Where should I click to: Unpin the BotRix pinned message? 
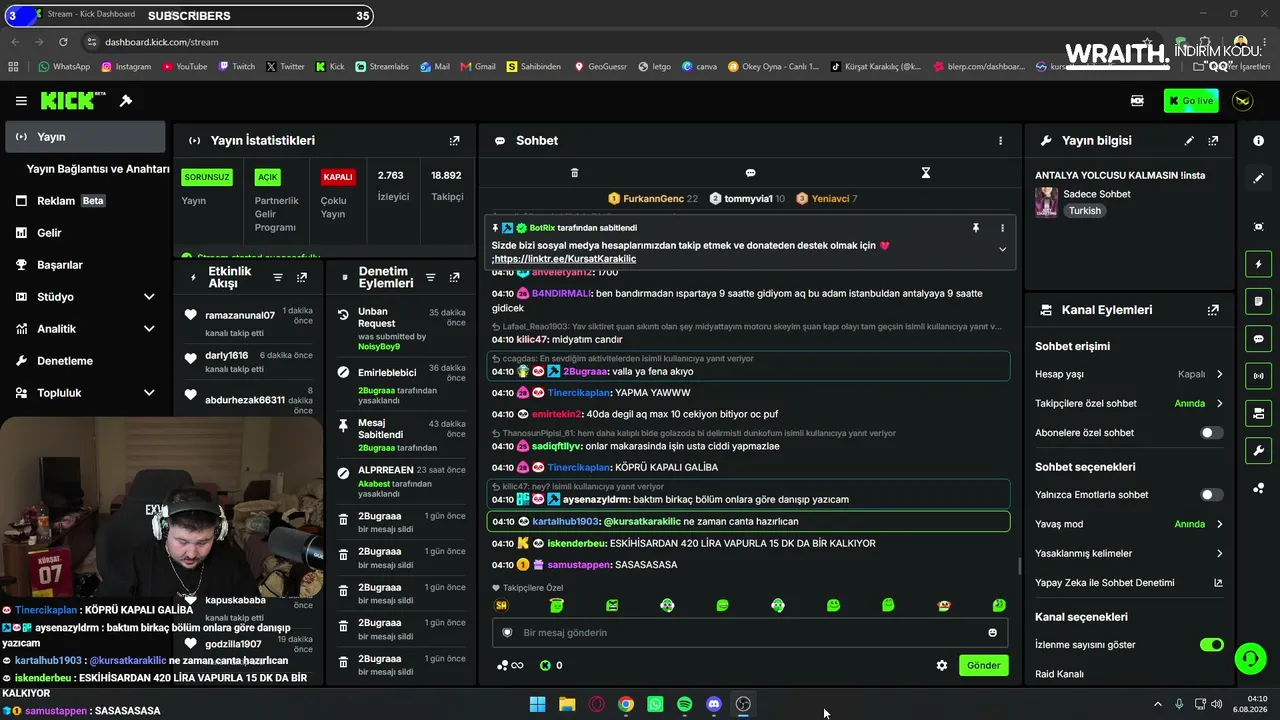976,228
